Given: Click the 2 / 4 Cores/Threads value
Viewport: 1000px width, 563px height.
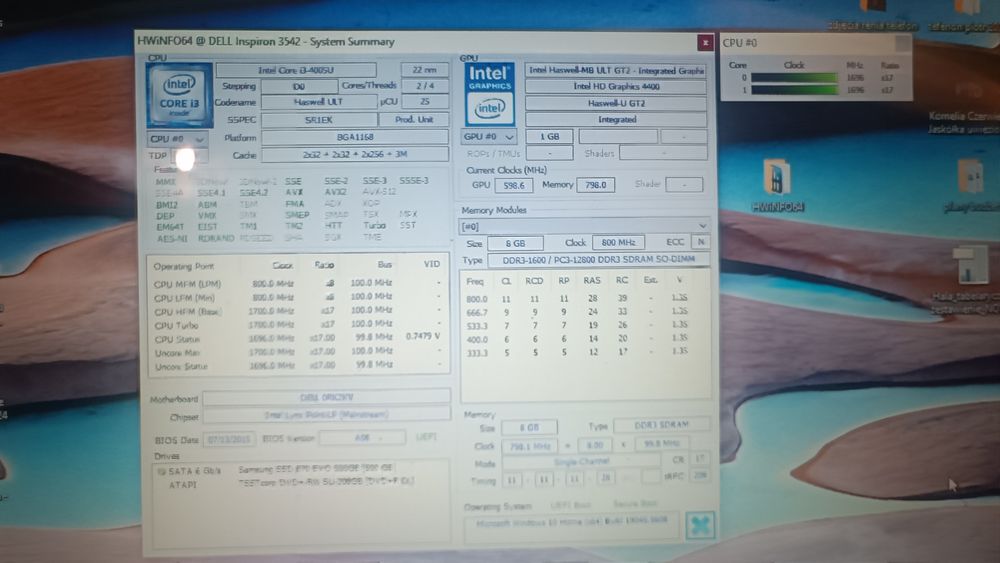Looking at the screenshot, I should click(x=425, y=85).
